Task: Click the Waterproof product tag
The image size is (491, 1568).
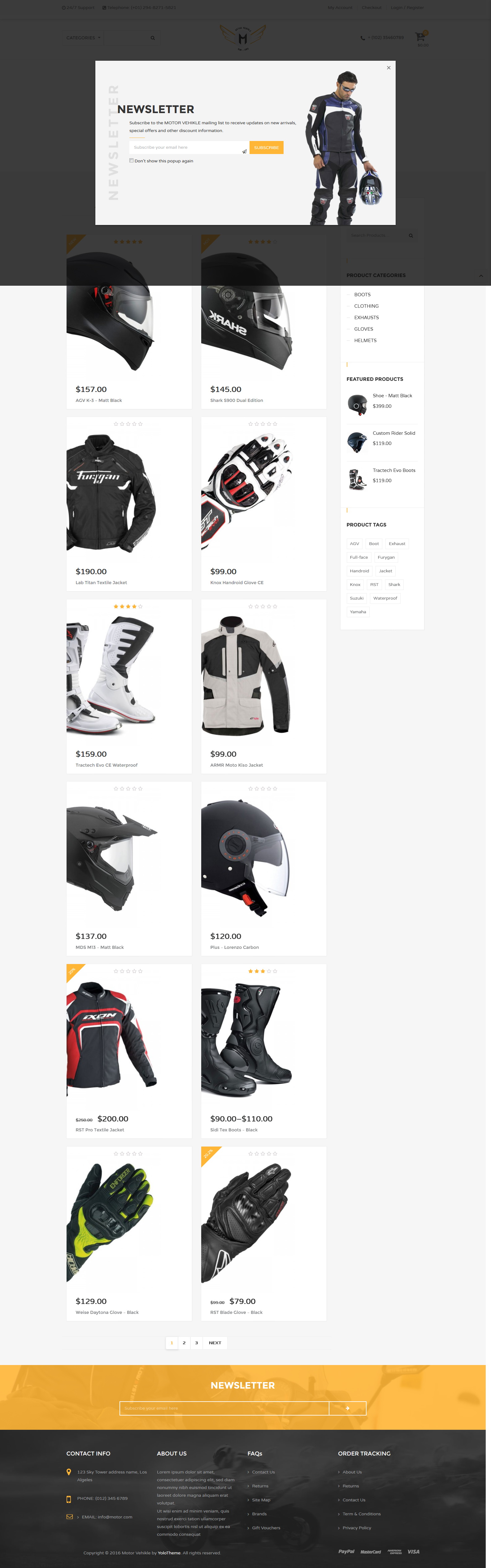Action: pos(385,598)
